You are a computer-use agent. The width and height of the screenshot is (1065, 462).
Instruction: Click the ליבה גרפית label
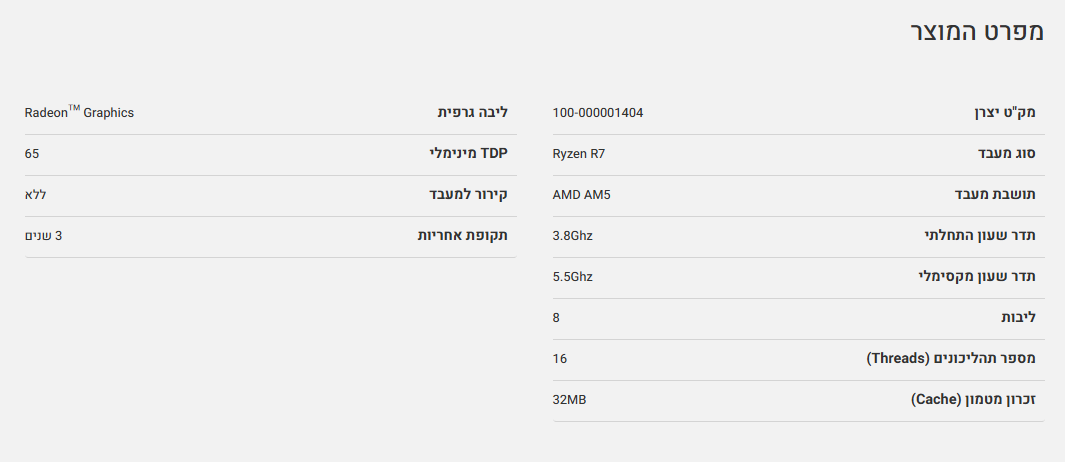tap(473, 113)
